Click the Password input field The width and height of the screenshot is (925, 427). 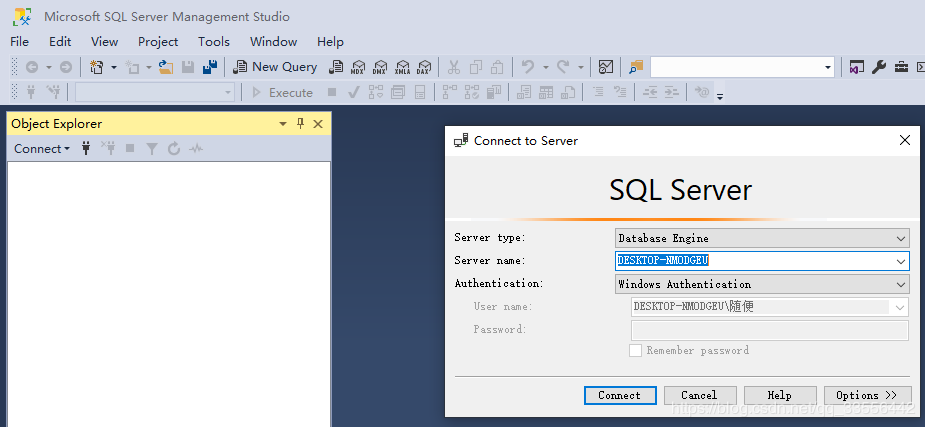coord(770,330)
